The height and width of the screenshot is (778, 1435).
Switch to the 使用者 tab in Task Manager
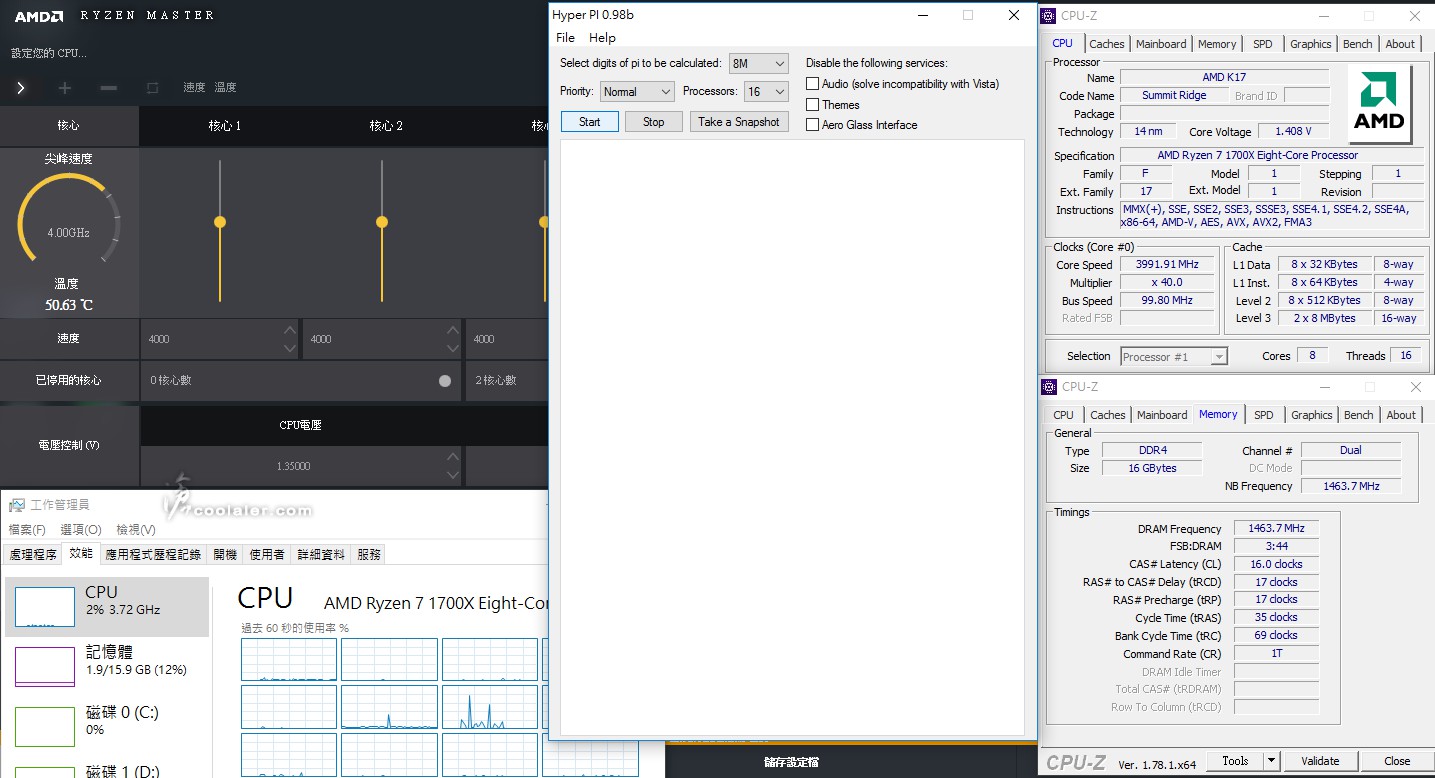click(267, 554)
